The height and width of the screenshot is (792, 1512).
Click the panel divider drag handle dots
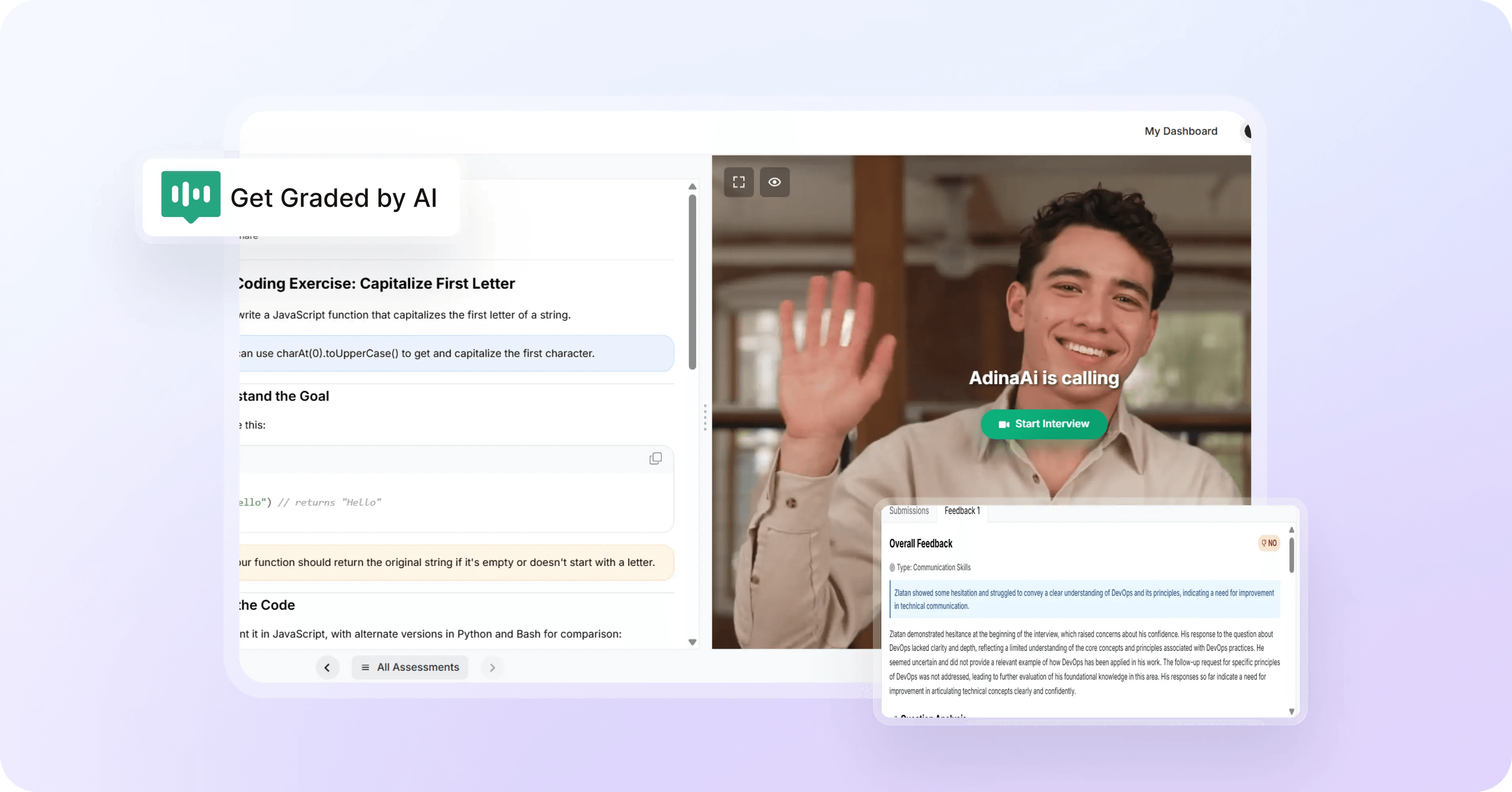pyautogui.click(x=705, y=417)
